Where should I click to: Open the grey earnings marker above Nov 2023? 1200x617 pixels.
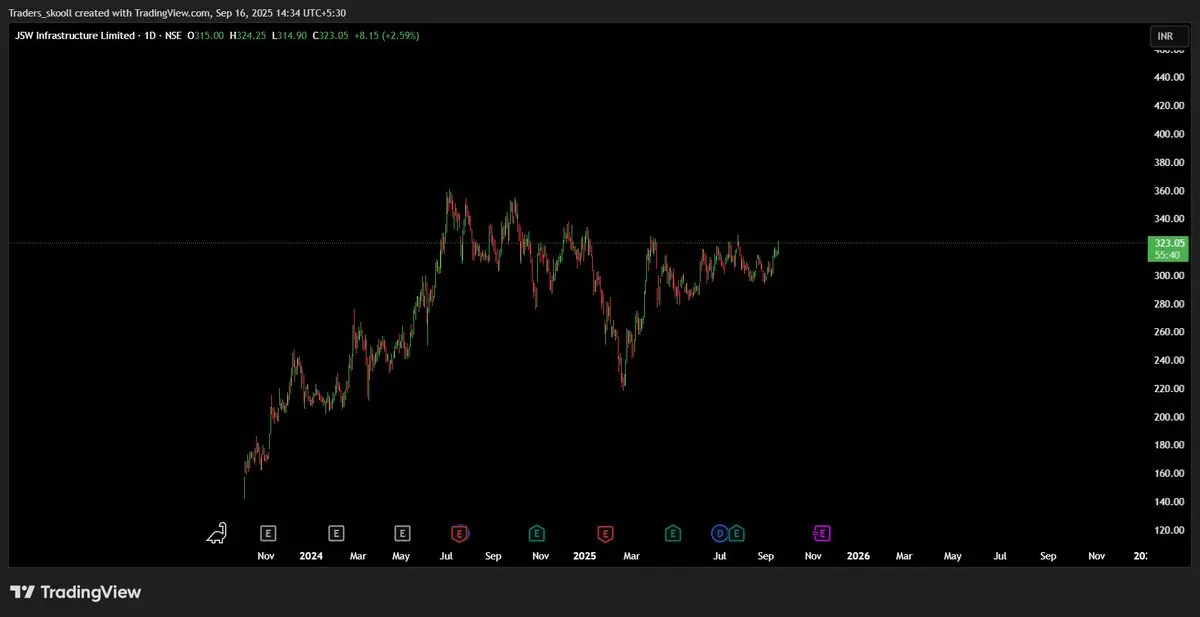(x=267, y=533)
